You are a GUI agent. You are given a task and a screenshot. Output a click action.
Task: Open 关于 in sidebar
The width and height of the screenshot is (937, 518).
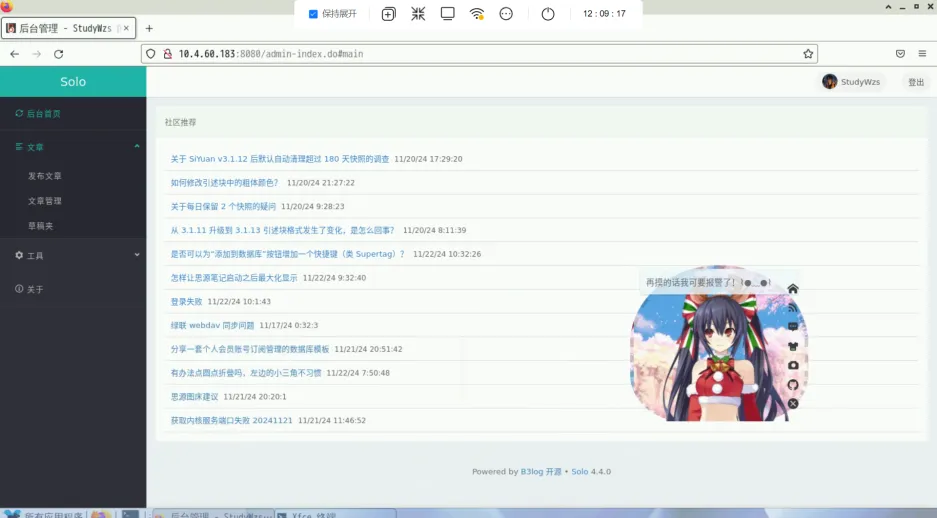(x=29, y=289)
